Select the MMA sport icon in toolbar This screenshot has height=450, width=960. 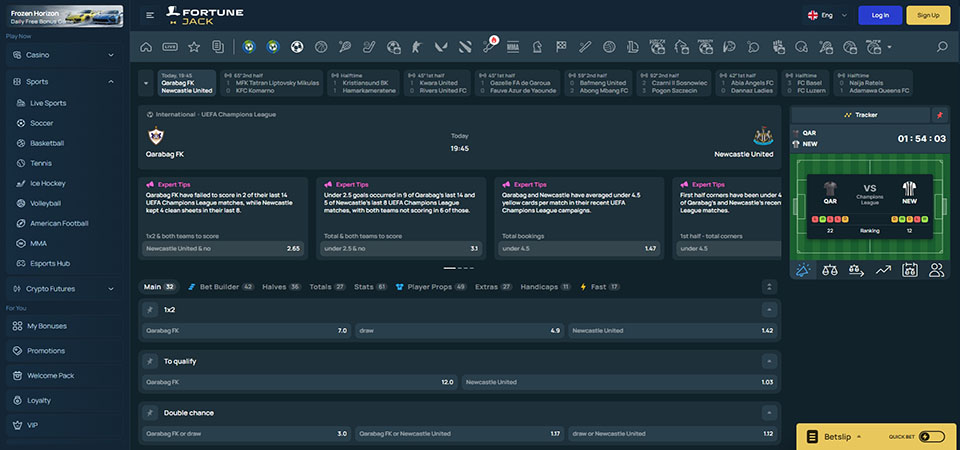click(x=512, y=47)
